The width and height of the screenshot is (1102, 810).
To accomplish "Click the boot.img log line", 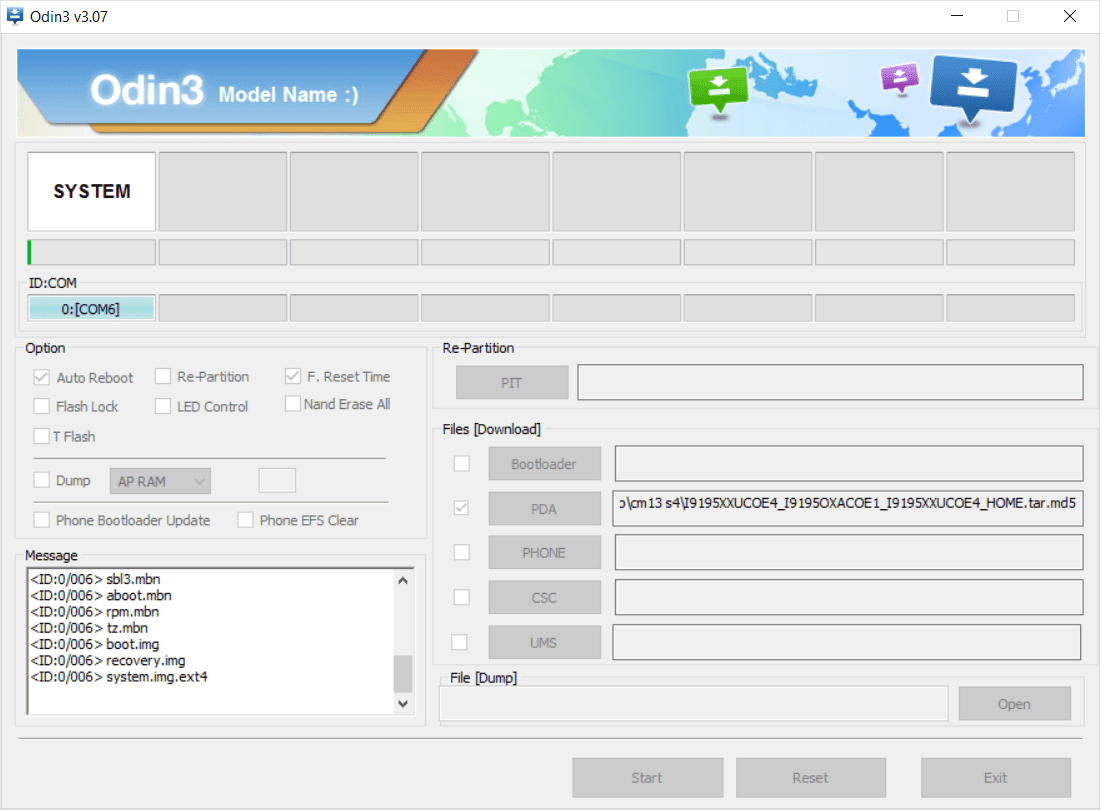I will (95, 644).
